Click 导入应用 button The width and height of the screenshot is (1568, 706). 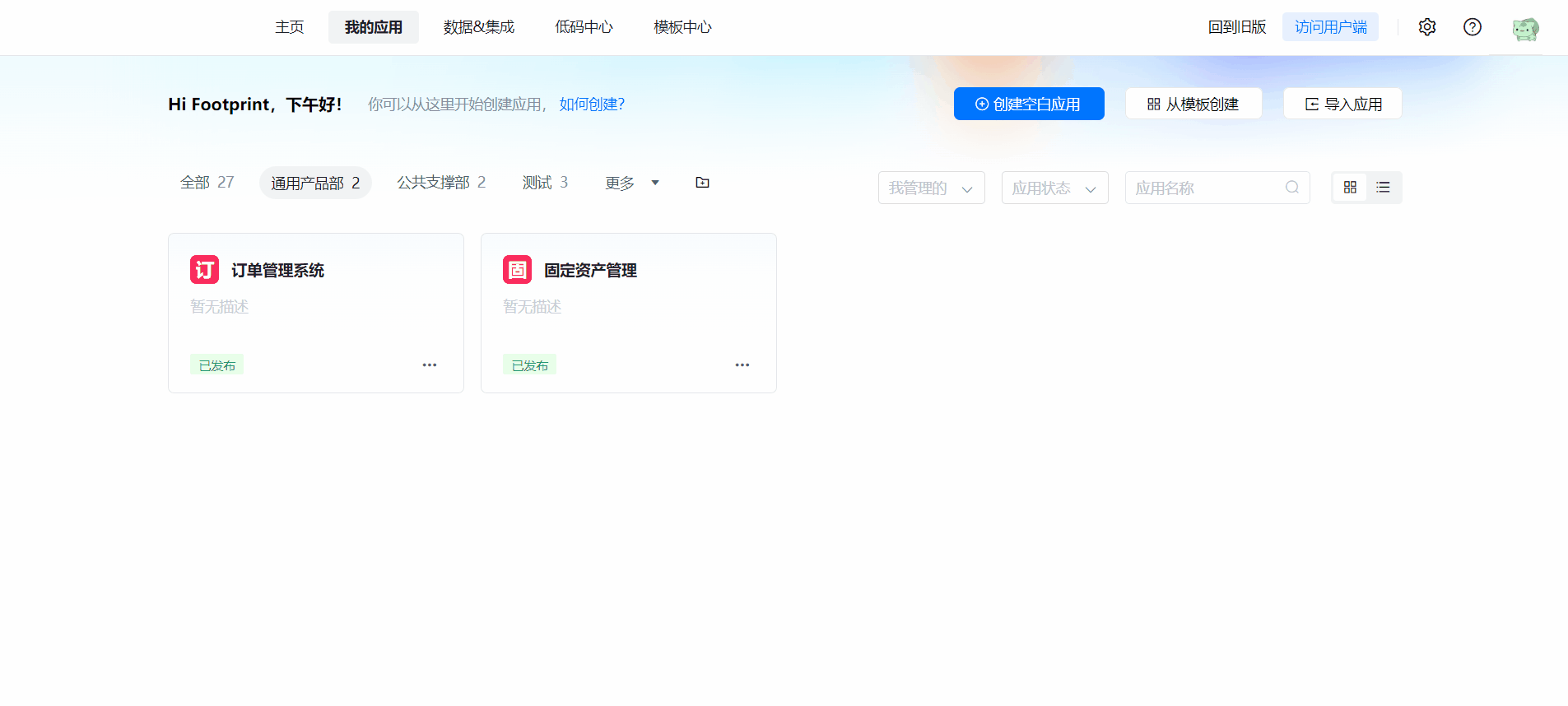1343,104
